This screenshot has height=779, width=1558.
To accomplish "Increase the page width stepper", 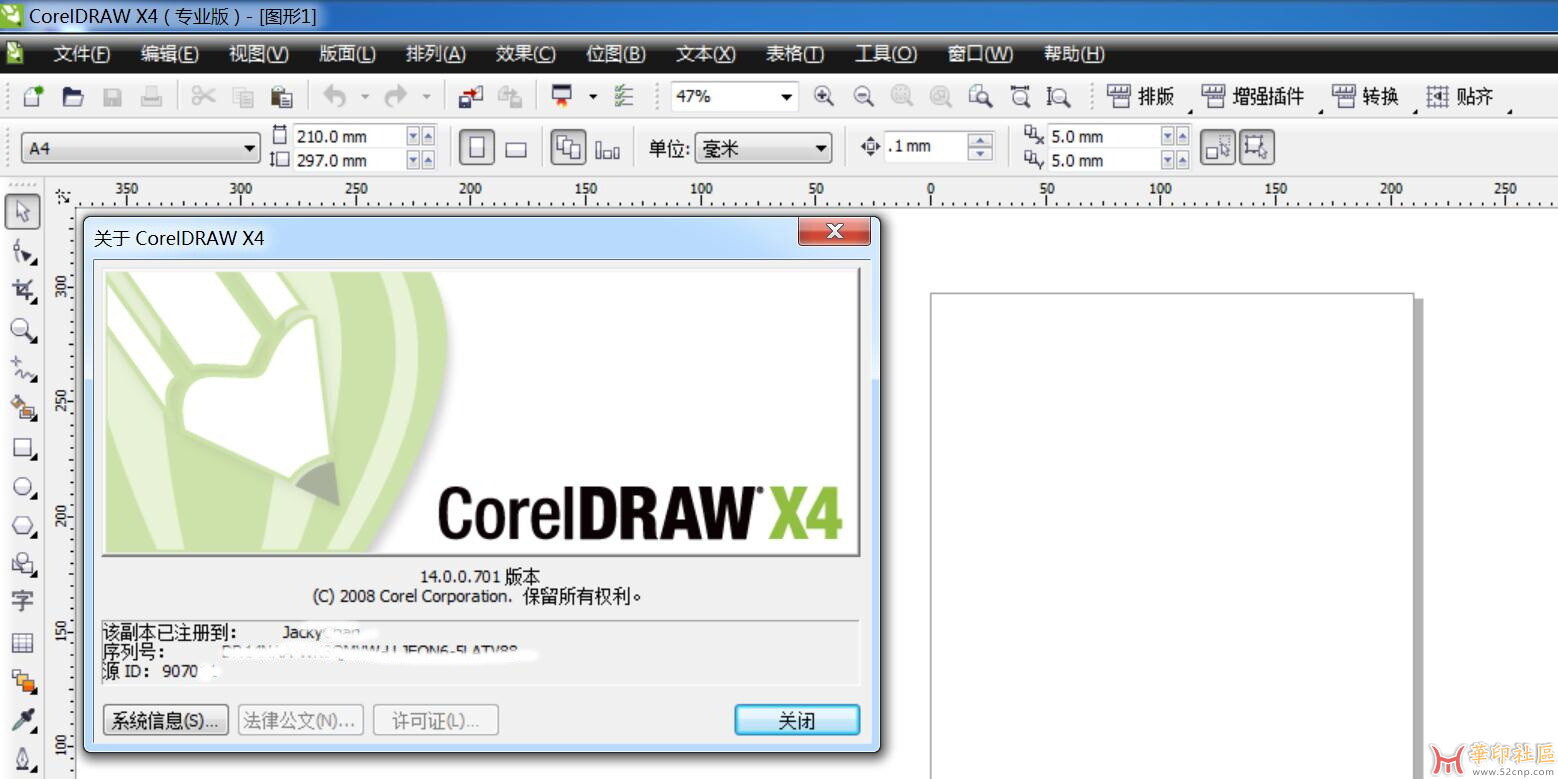I will (428, 136).
